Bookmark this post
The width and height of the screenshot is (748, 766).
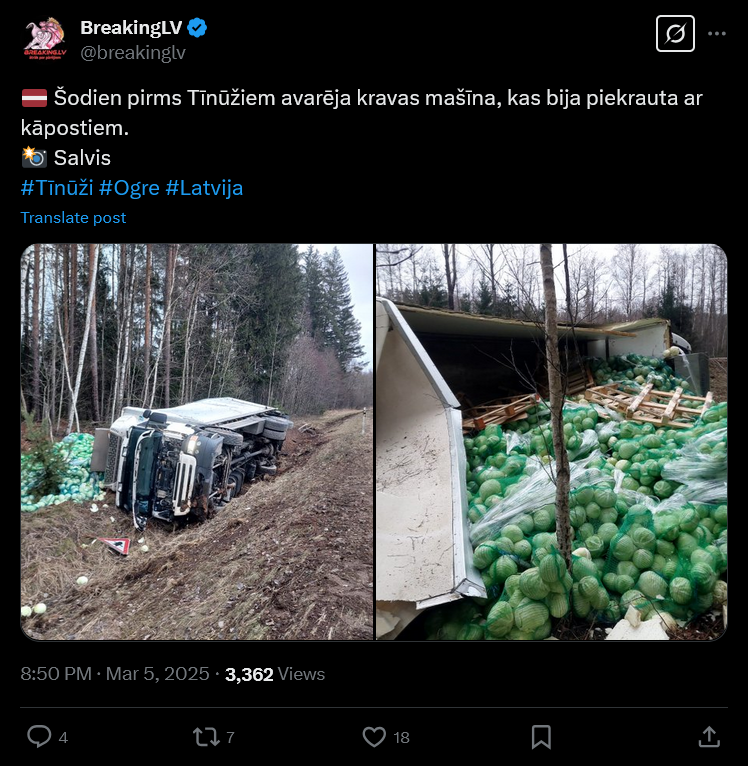point(541,737)
